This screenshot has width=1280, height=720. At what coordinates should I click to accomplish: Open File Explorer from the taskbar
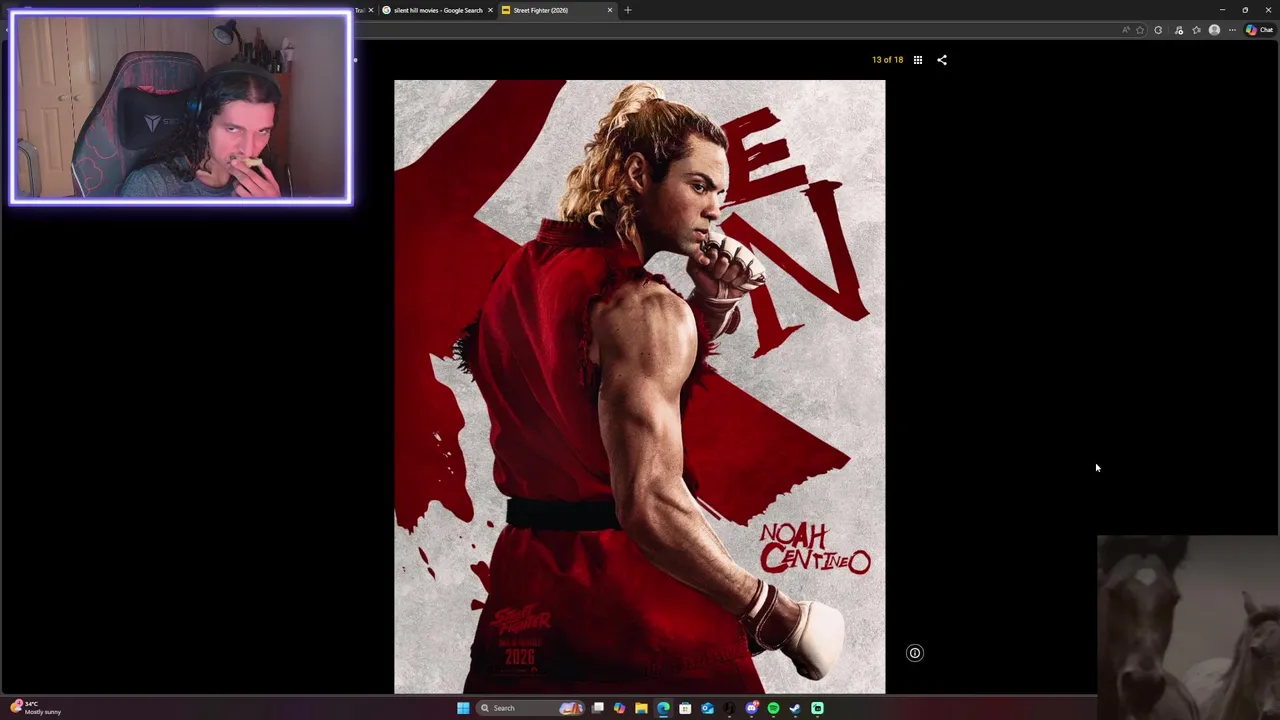tap(641, 708)
